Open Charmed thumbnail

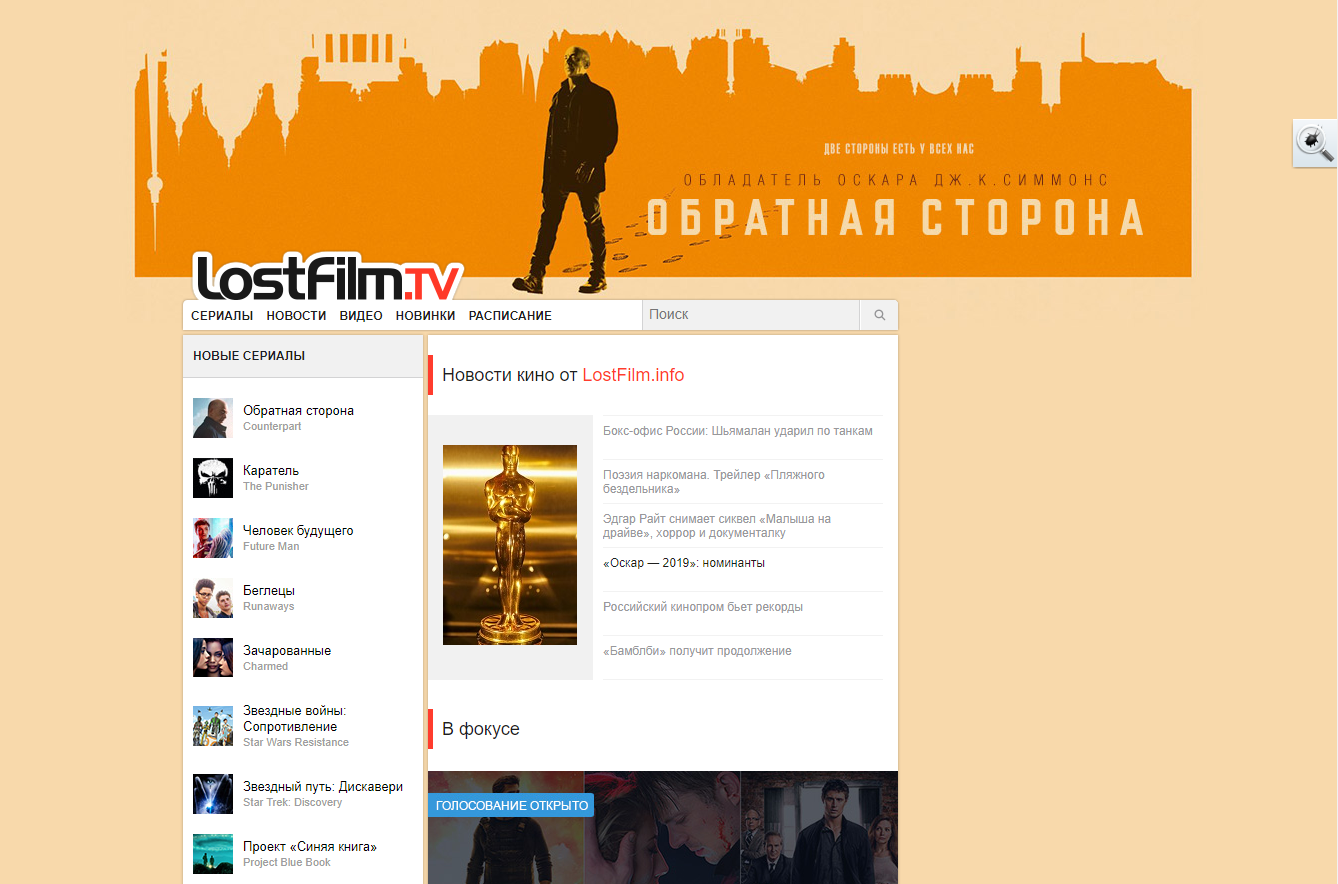point(213,658)
